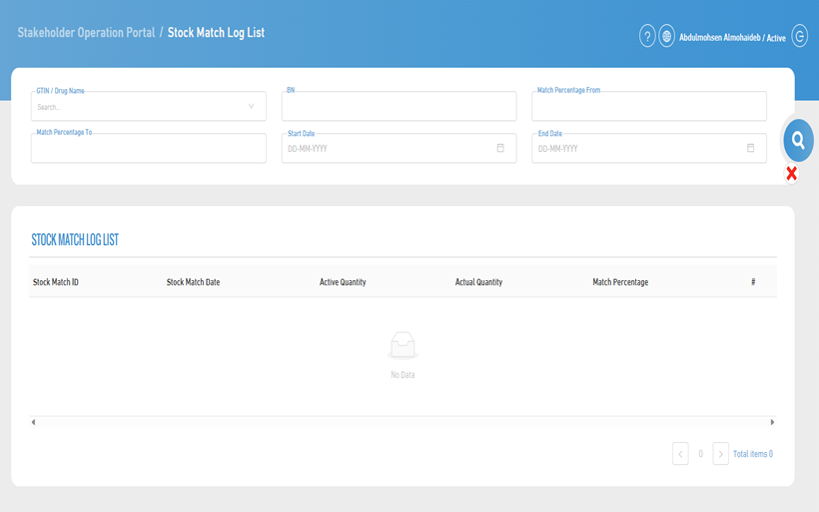Click the Active Quantity column header
819x512 pixels.
343,282
